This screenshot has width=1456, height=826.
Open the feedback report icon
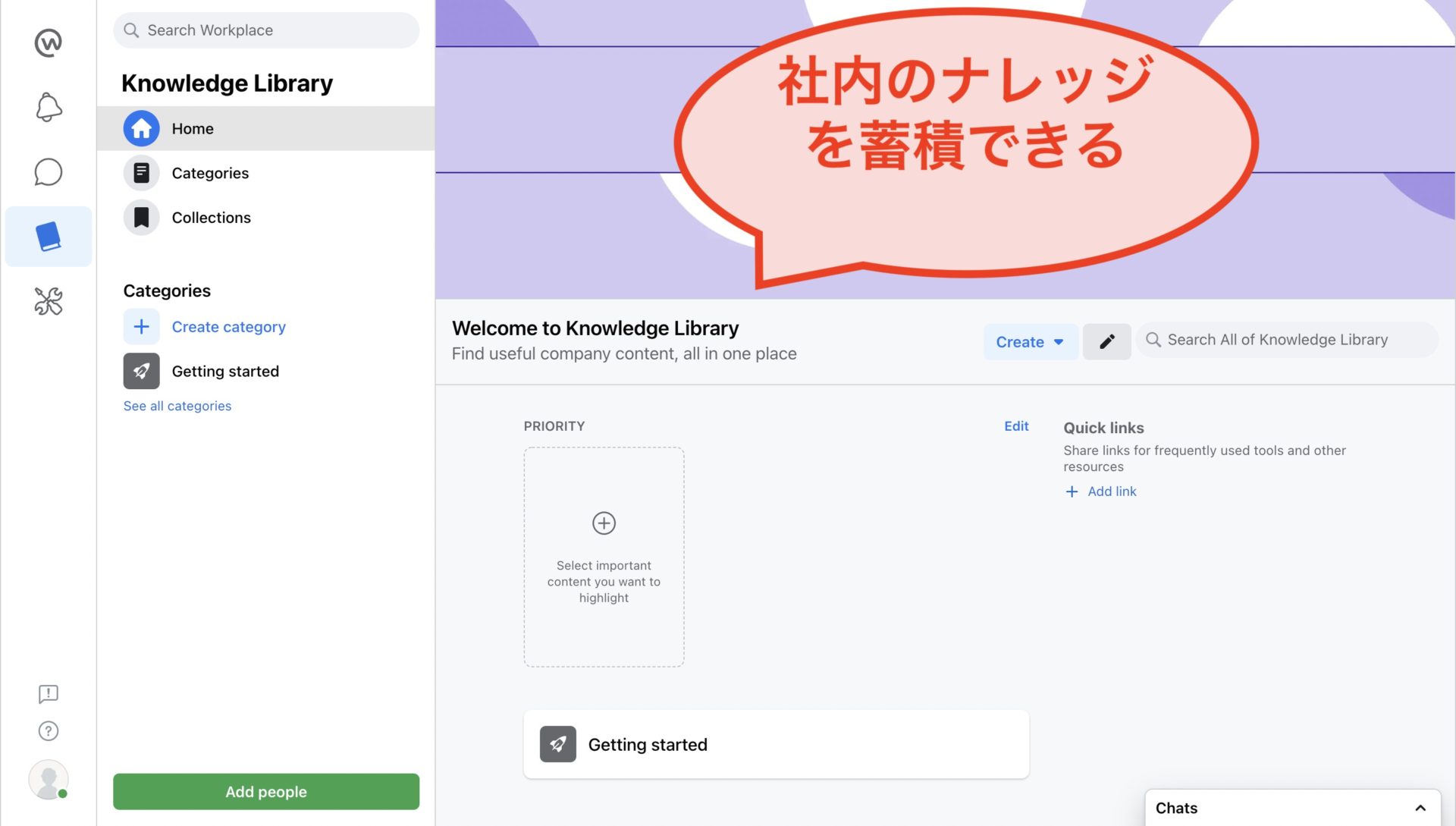(48, 694)
